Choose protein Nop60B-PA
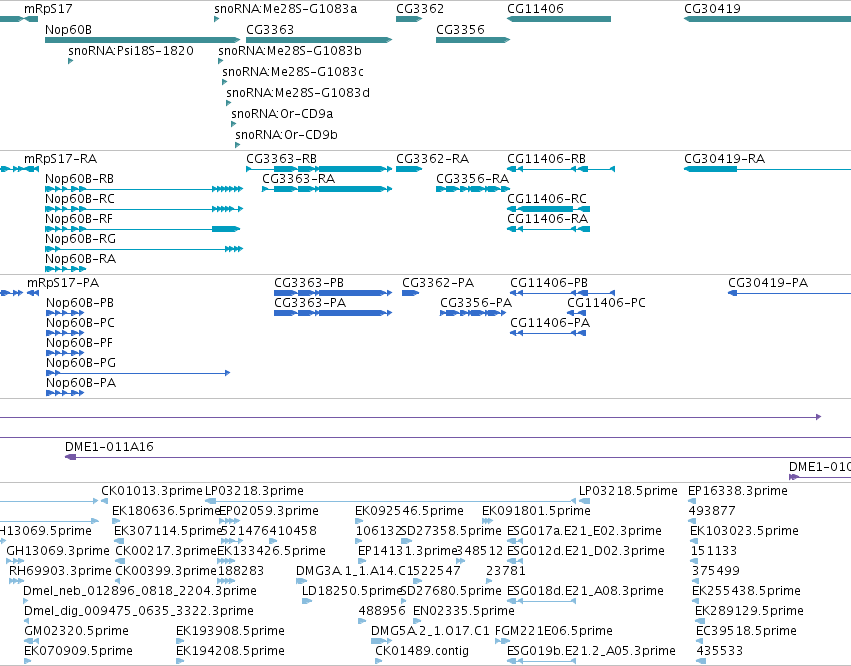 coord(81,383)
